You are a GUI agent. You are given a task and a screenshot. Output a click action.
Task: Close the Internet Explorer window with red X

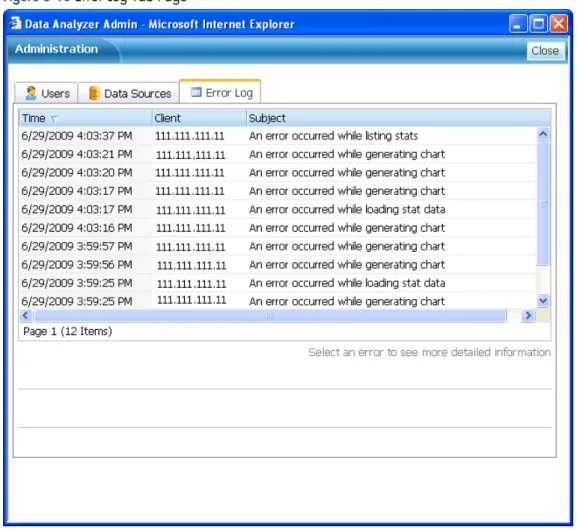(559, 24)
